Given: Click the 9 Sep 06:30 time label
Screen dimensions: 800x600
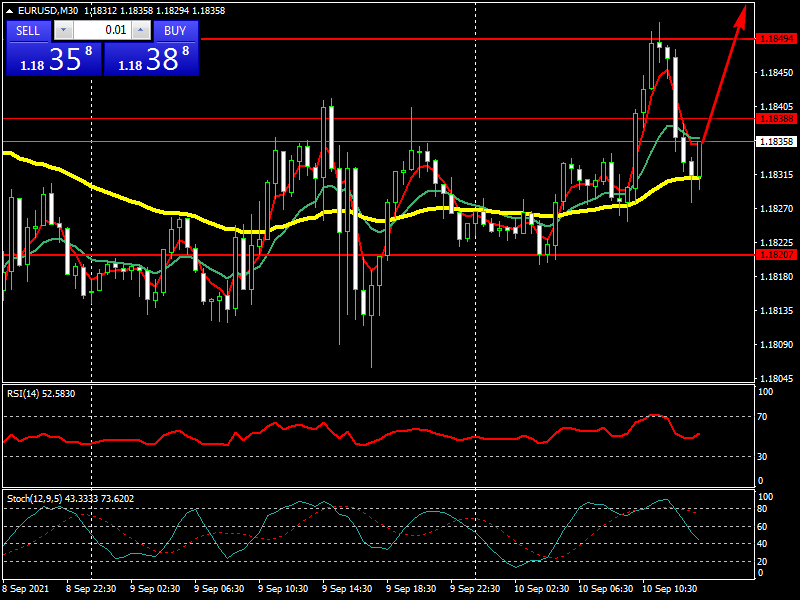Looking at the screenshot, I should 219,589.
